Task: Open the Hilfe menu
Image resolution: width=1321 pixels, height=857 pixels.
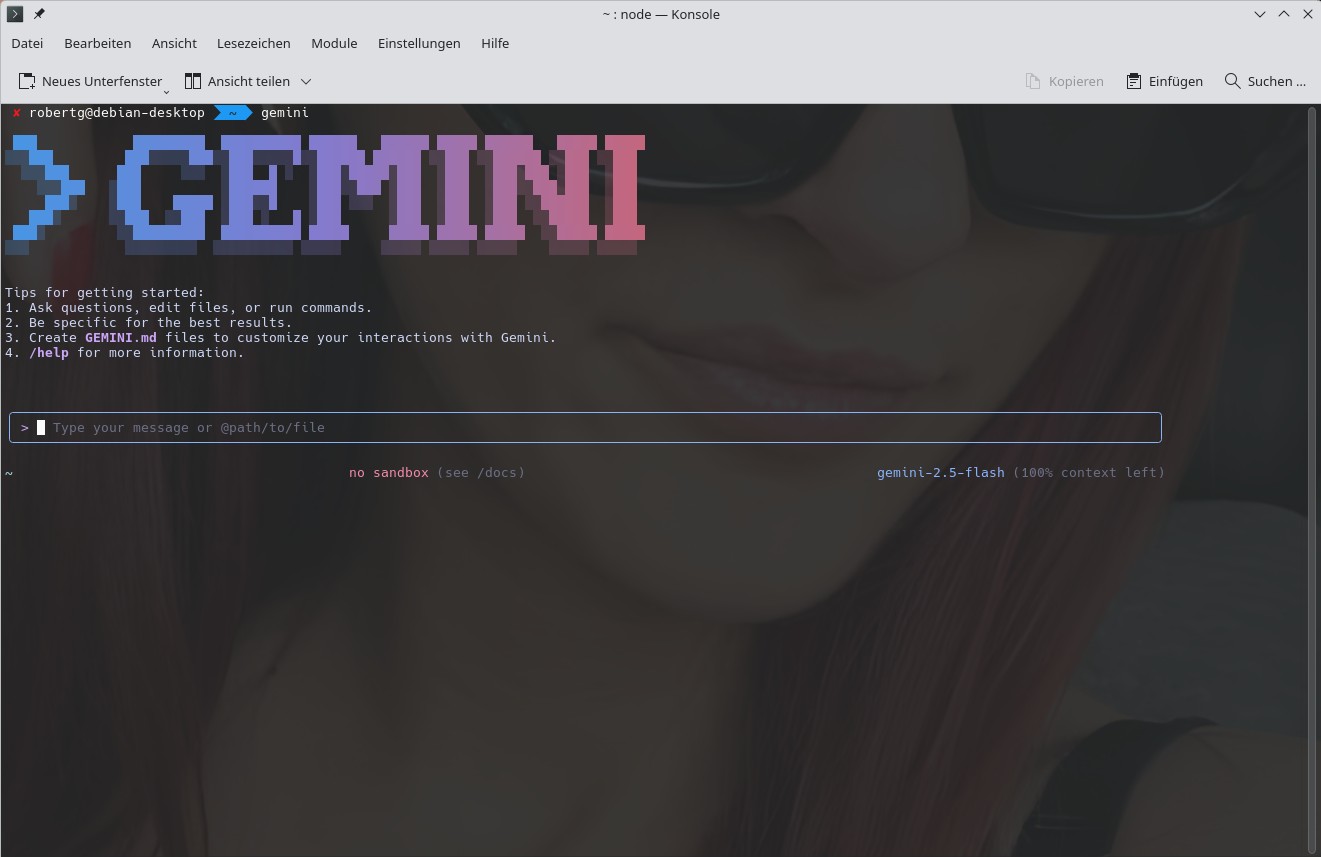Action: coord(495,43)
